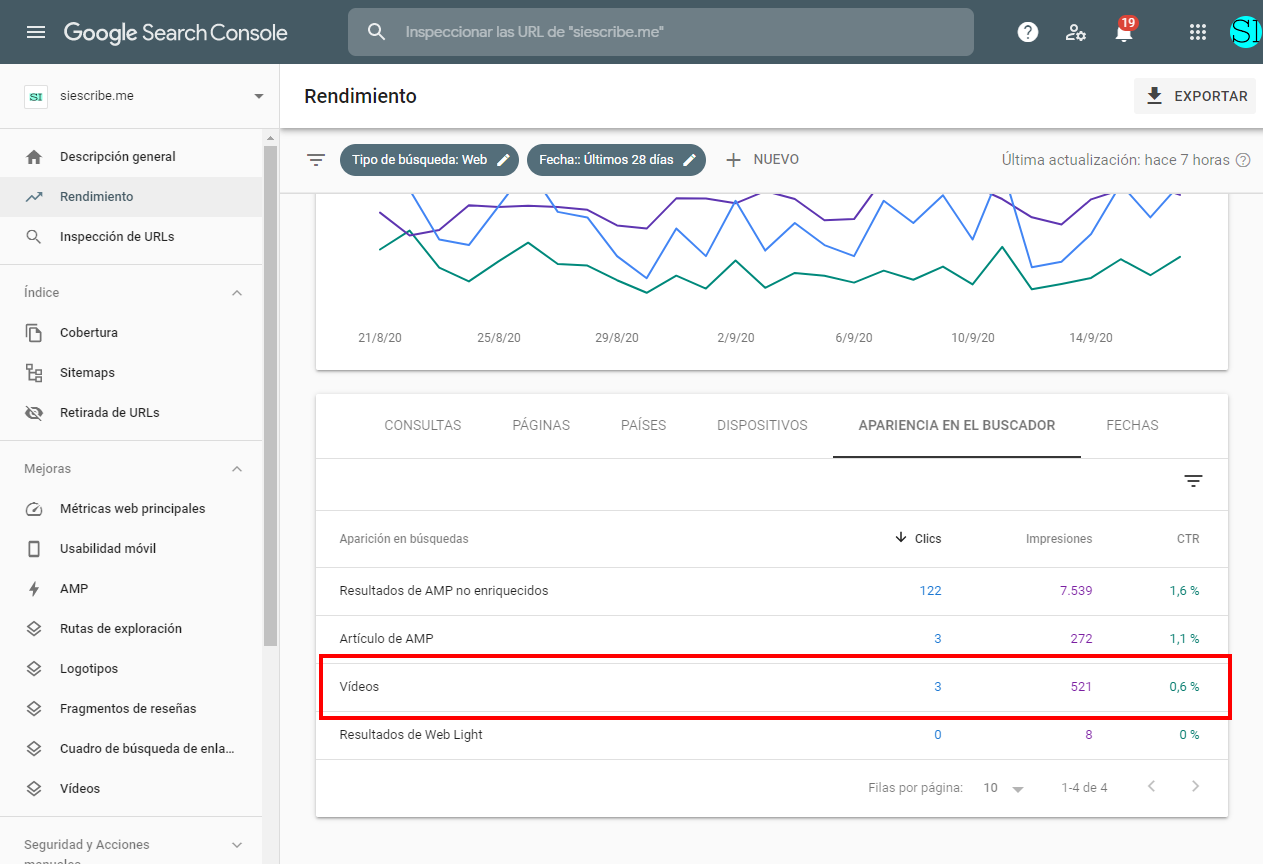The width and height of the screenshot is (1263, 864).
Task: Select Apariencia en el buscador tab
Action: pos(957,425)
